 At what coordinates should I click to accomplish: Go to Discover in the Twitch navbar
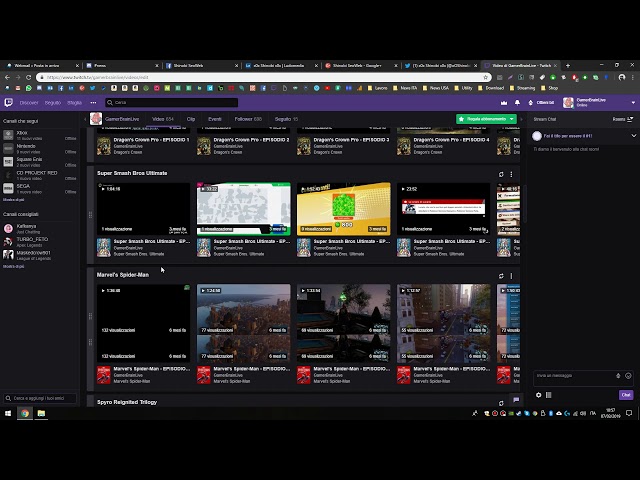point(29,103)
